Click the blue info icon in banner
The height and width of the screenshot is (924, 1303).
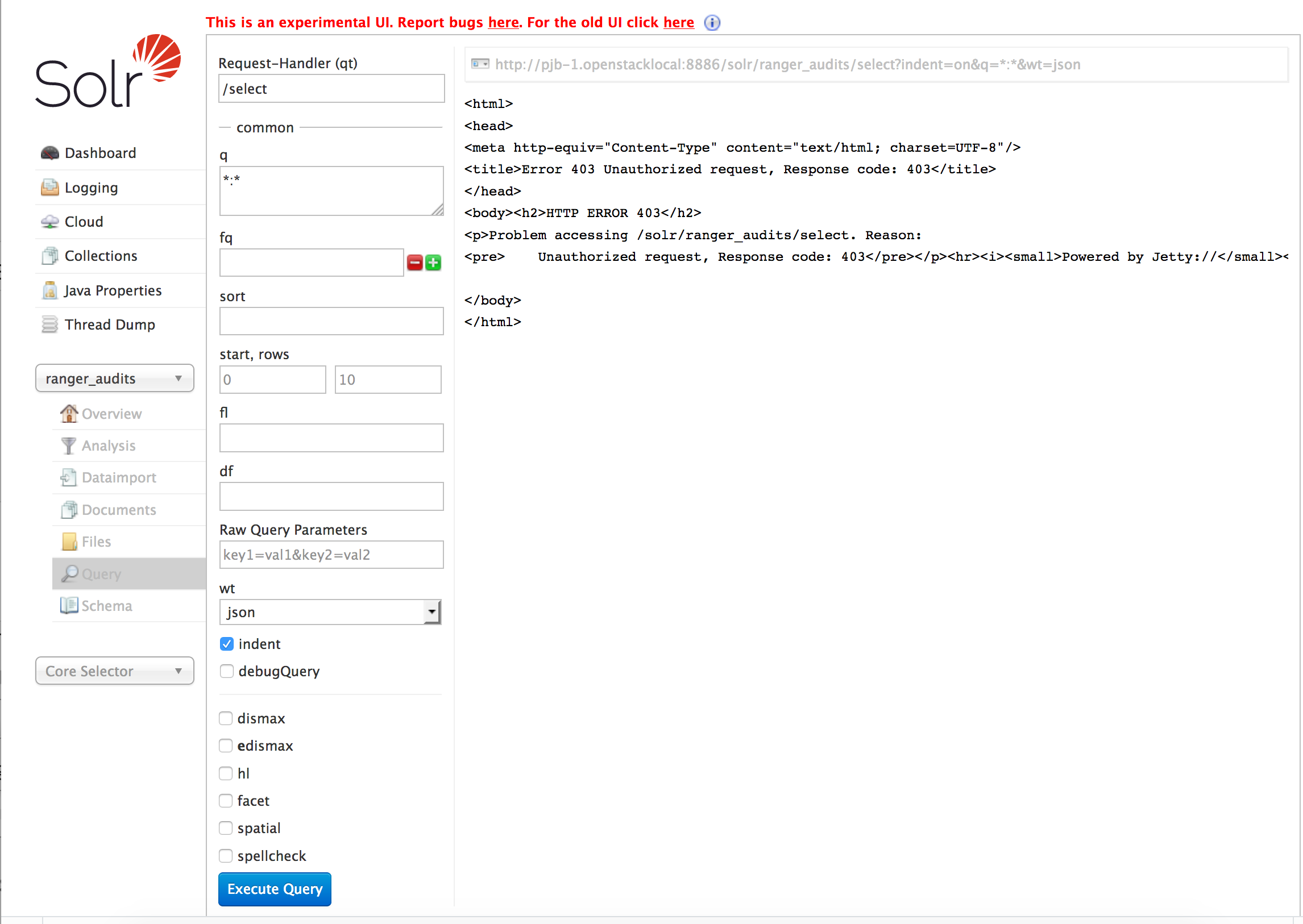coord(712,23)
